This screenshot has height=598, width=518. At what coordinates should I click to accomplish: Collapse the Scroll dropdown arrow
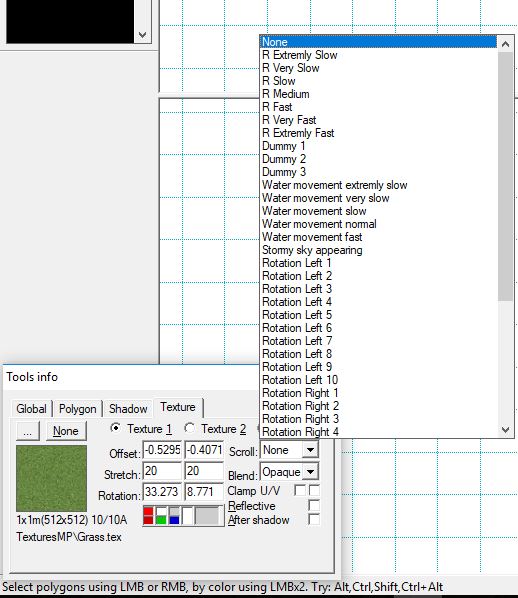[310, 450]
